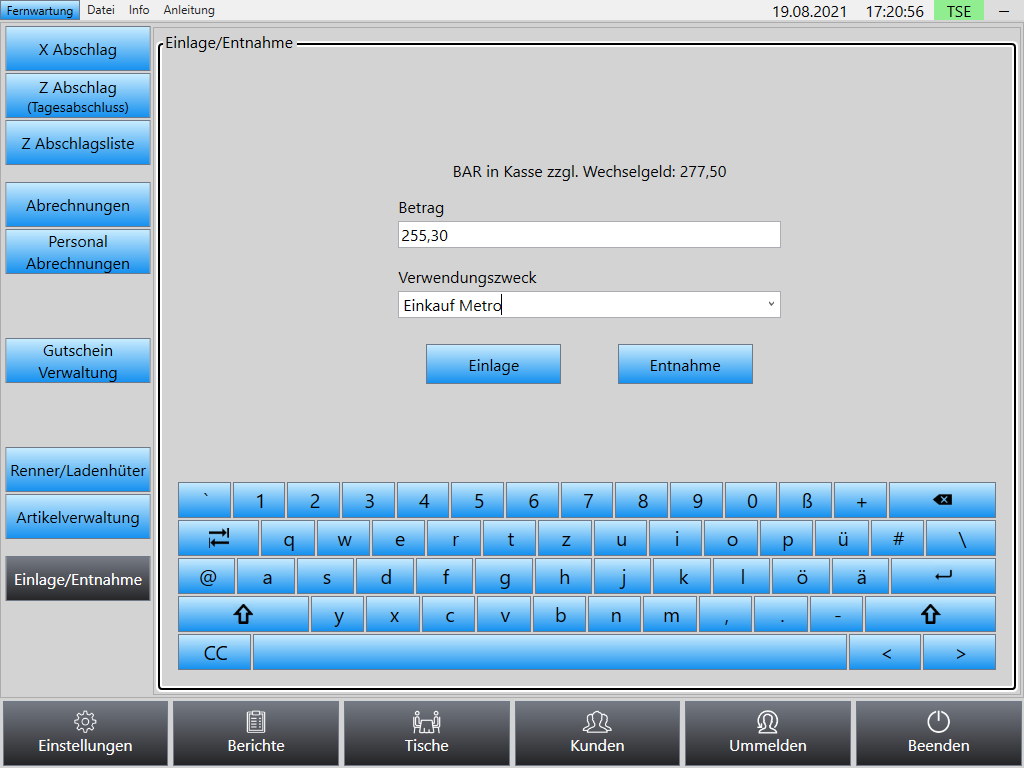Viewport: 1024px width, 768px height.
Task: Open Berichte reports clipboard icon
Action: pyautogui.click(x=255, y=733)
